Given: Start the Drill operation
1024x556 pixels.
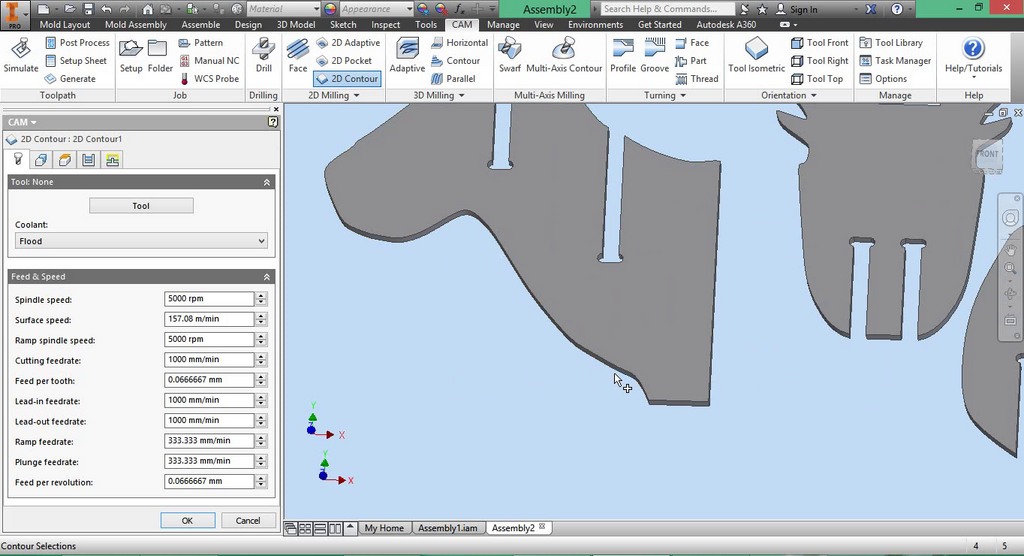Looking at the screenshot, I should [264, 56].
